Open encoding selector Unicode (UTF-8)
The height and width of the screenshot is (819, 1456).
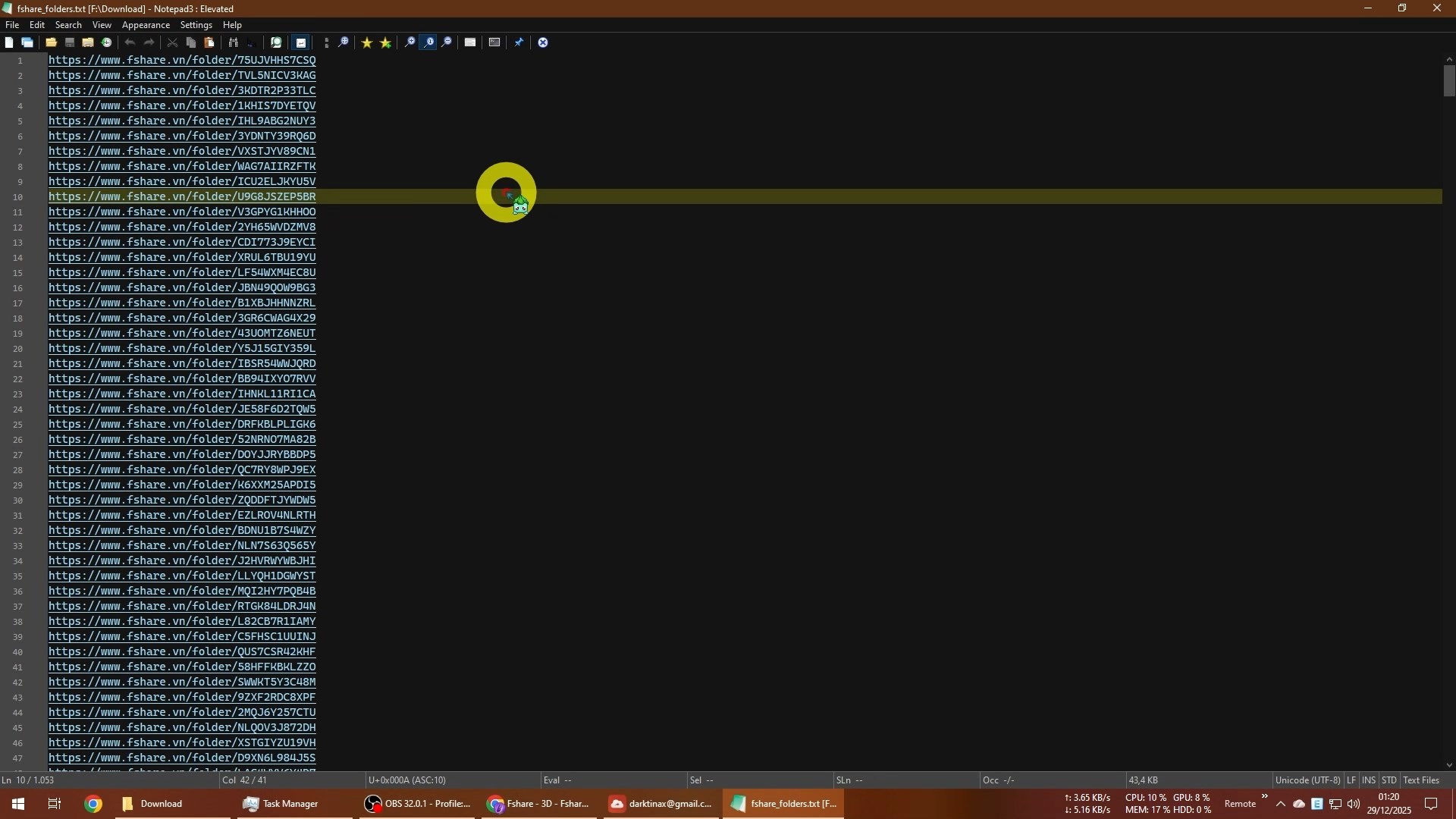click(x=1307, y=780)
